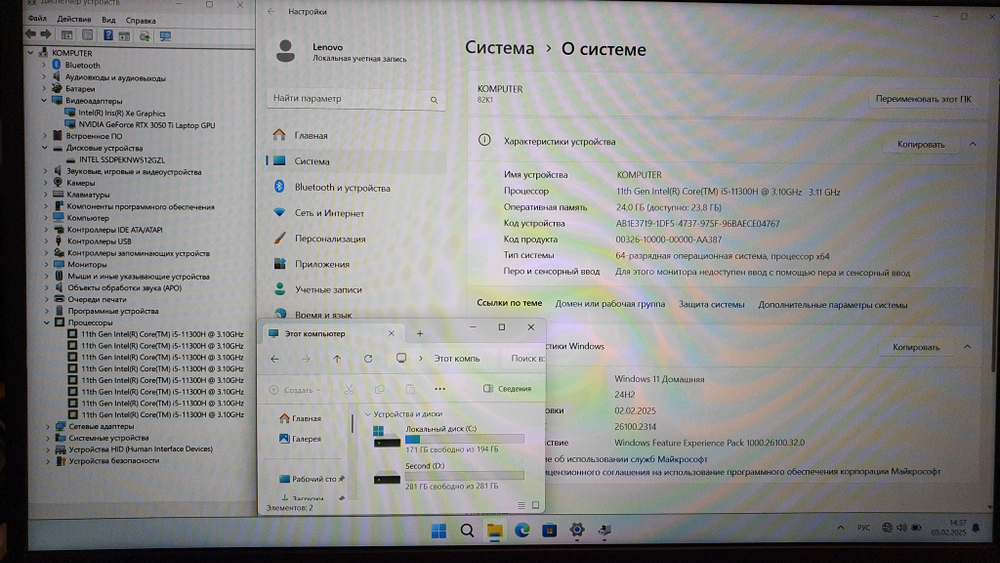Open Microsoft Store from taskbar
The image size is (1000, 563).
[x=549, y=530]
